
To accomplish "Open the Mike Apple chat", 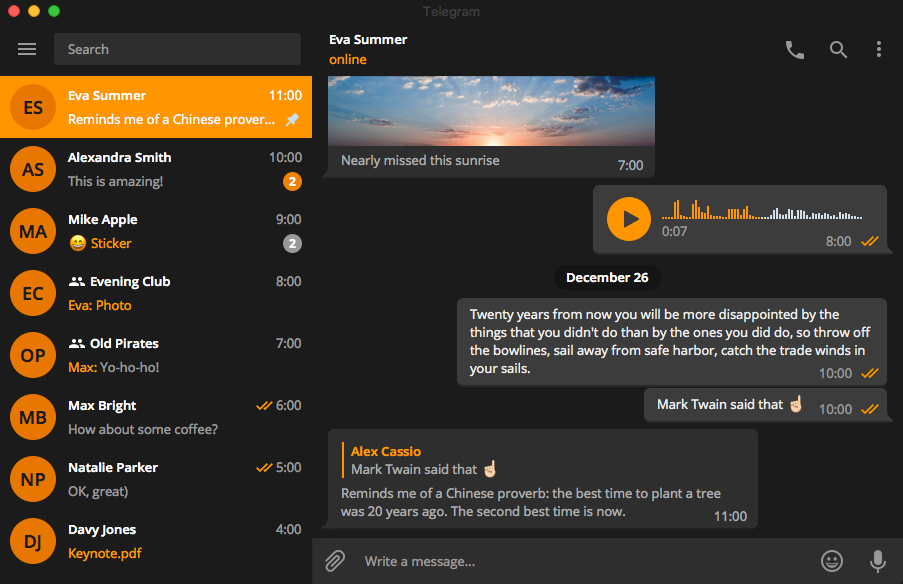I will coord(156,232).
